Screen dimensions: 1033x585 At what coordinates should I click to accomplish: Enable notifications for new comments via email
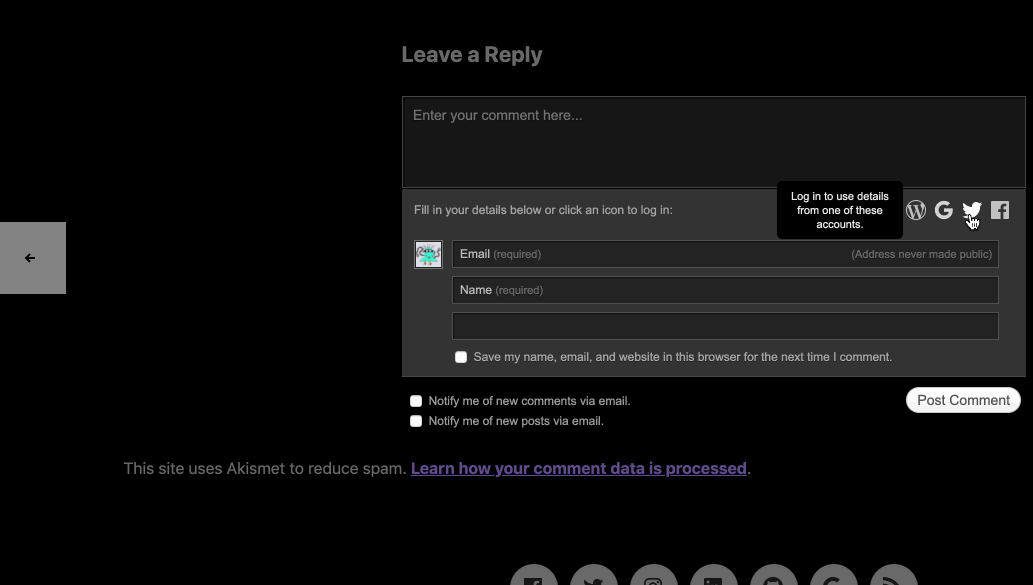pyautogui.click(x=416, y=400)
